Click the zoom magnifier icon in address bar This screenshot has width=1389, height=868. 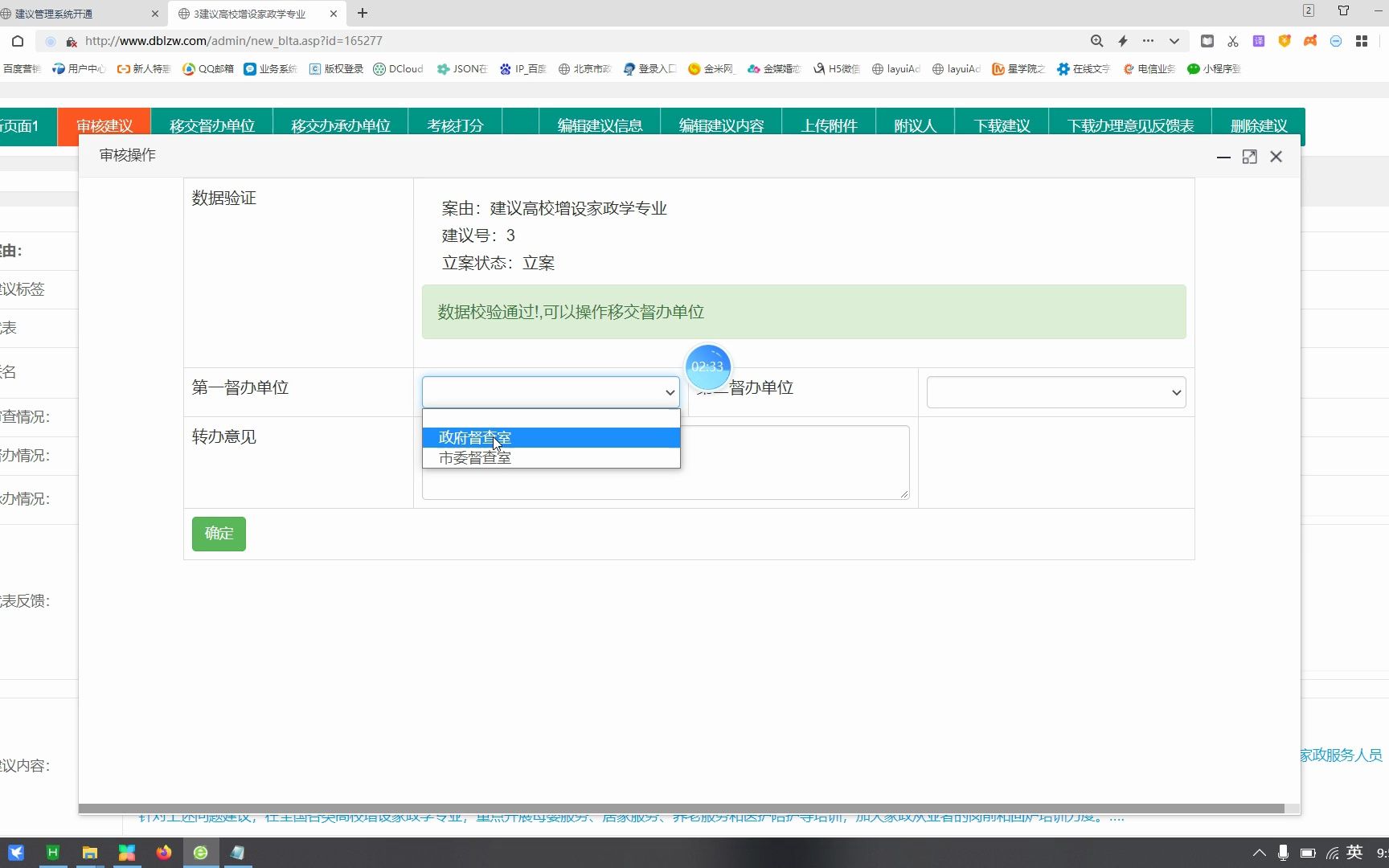pos(1096,41)
